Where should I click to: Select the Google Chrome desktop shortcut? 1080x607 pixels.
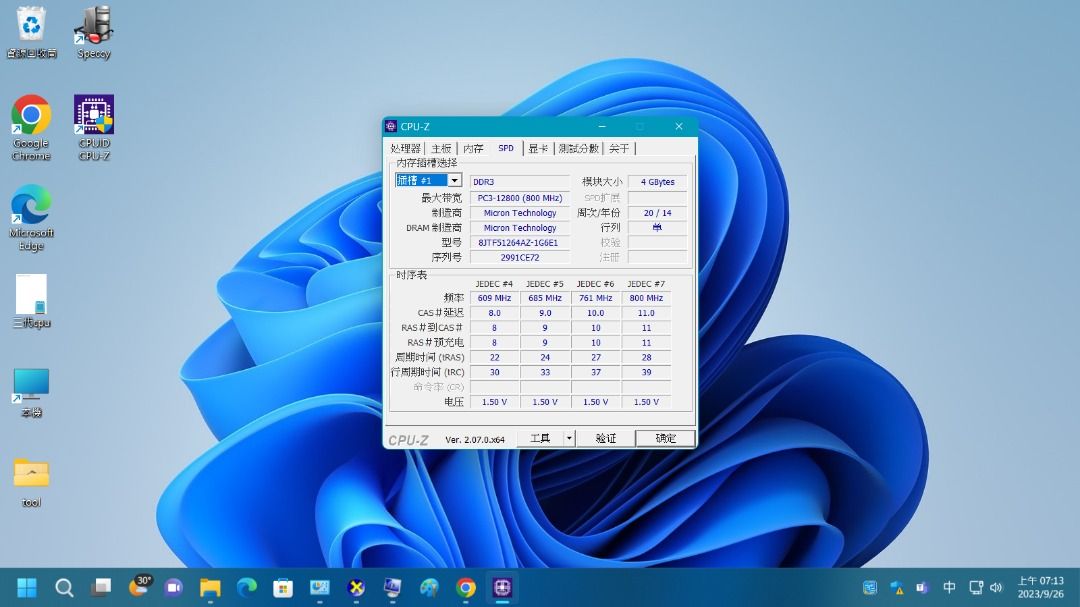[x=31, y=128]
